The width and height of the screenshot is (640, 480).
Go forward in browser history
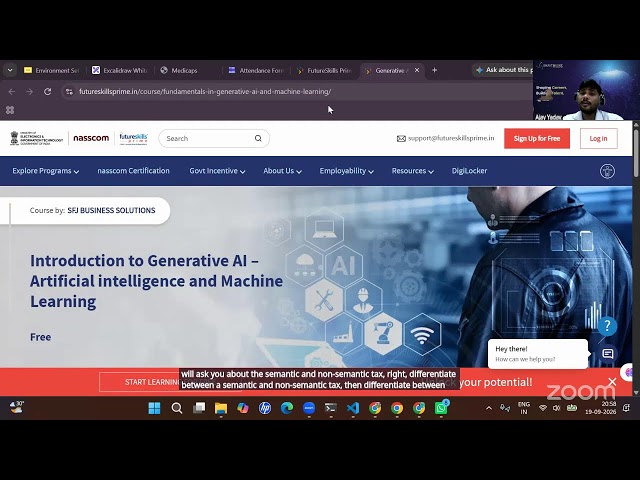tap(29, 91)
